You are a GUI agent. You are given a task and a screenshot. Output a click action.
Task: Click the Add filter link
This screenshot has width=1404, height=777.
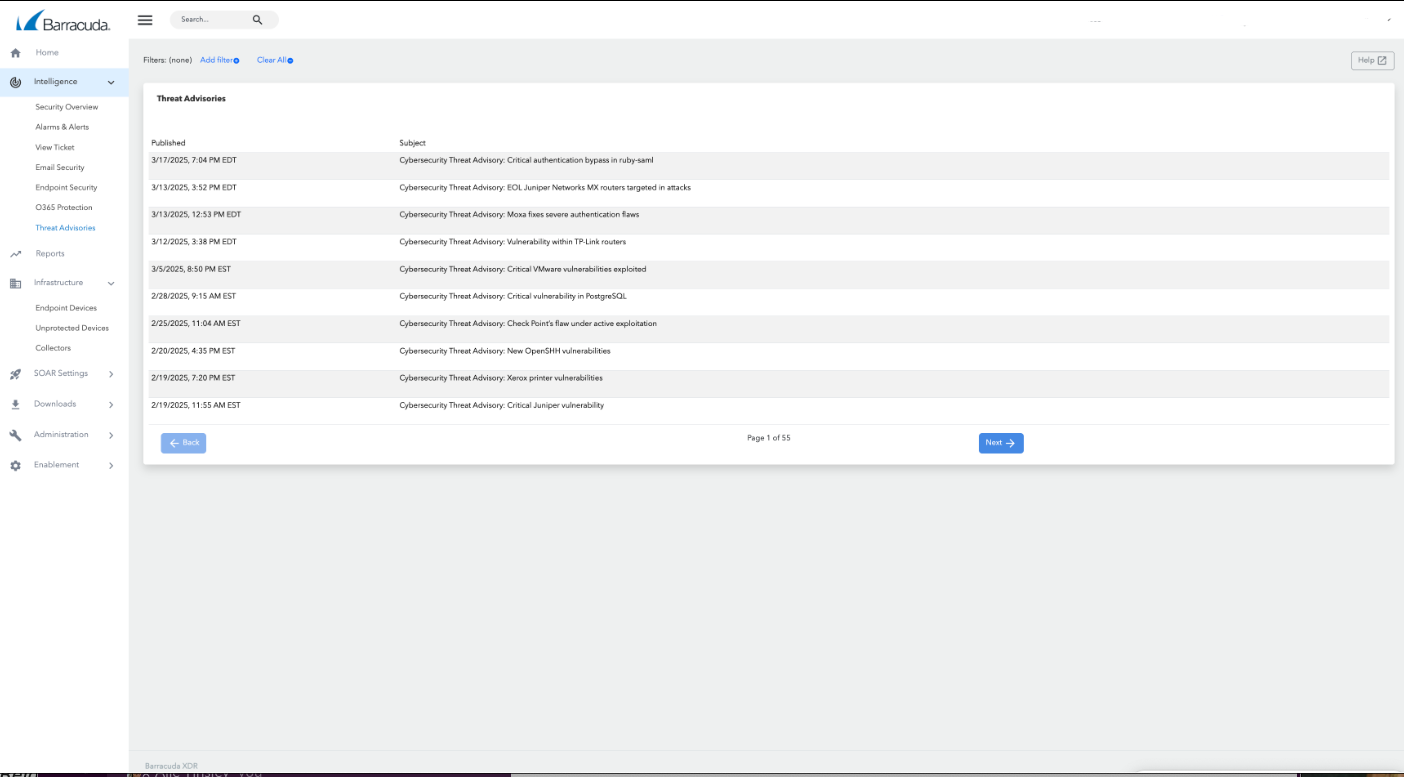[x=219, y=60]
